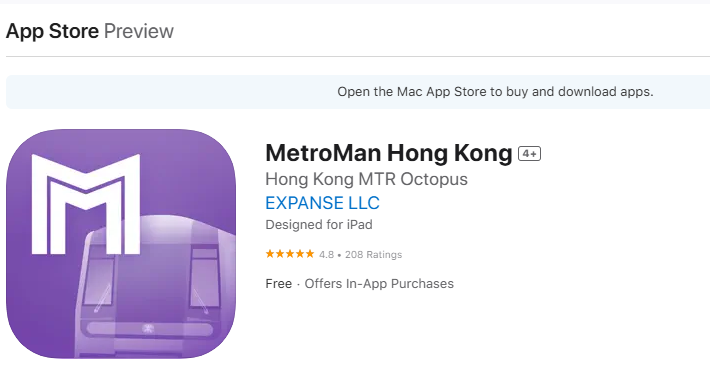Go to the App Store header link
Viewport: 710px width, 388px height.
(52, 31)
